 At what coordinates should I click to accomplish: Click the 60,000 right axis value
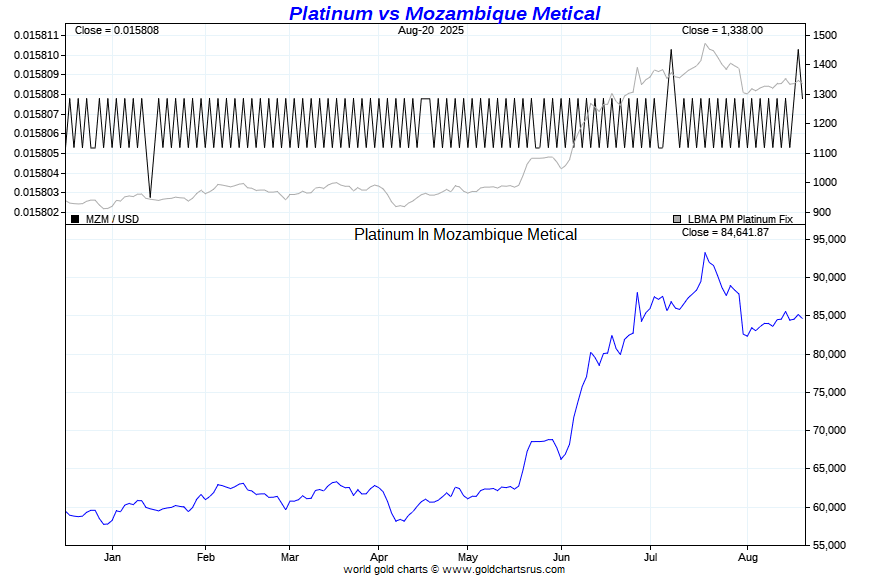coord(829,507)
